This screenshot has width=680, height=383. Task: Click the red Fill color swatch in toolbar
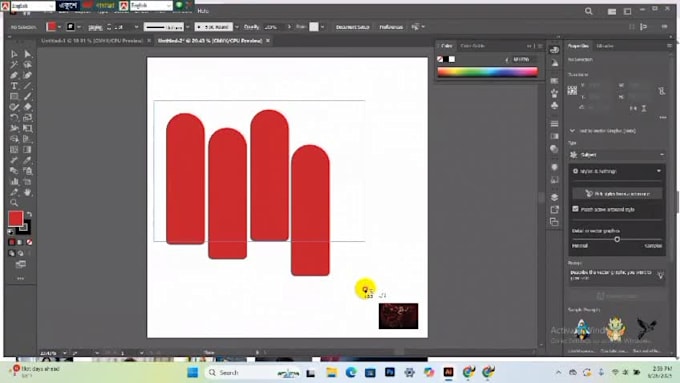16,218
